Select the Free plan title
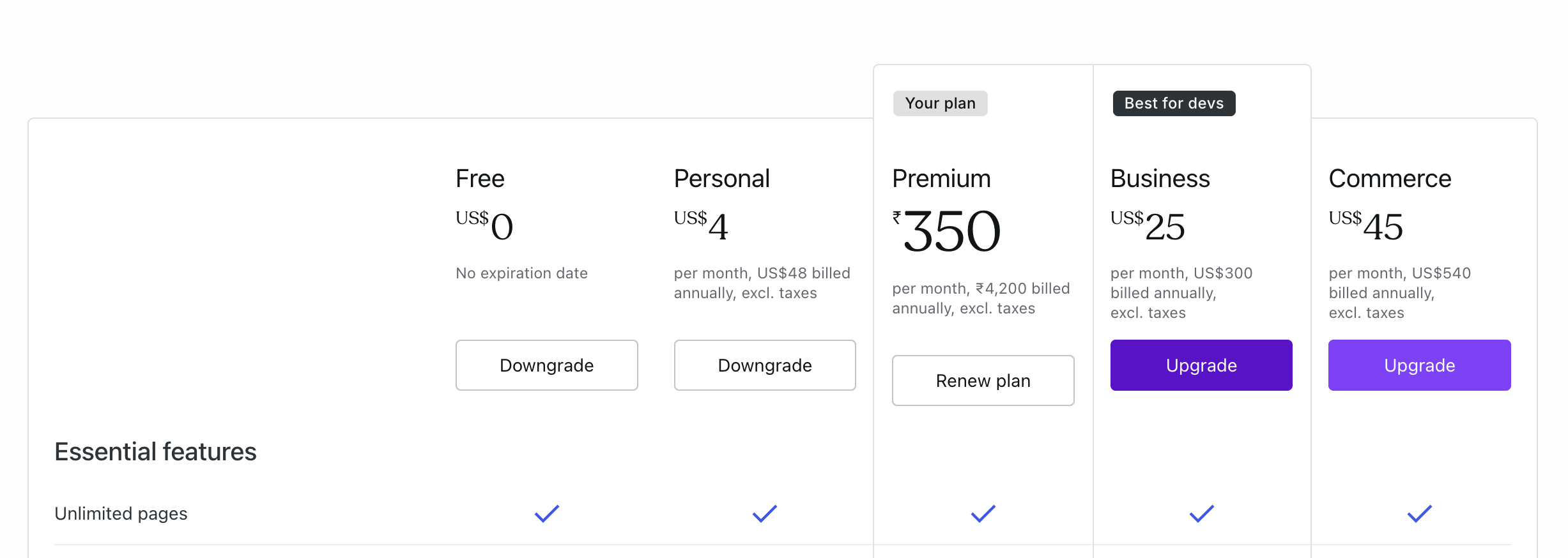This screenshot has height=558, width=1568. click(480, 179)
